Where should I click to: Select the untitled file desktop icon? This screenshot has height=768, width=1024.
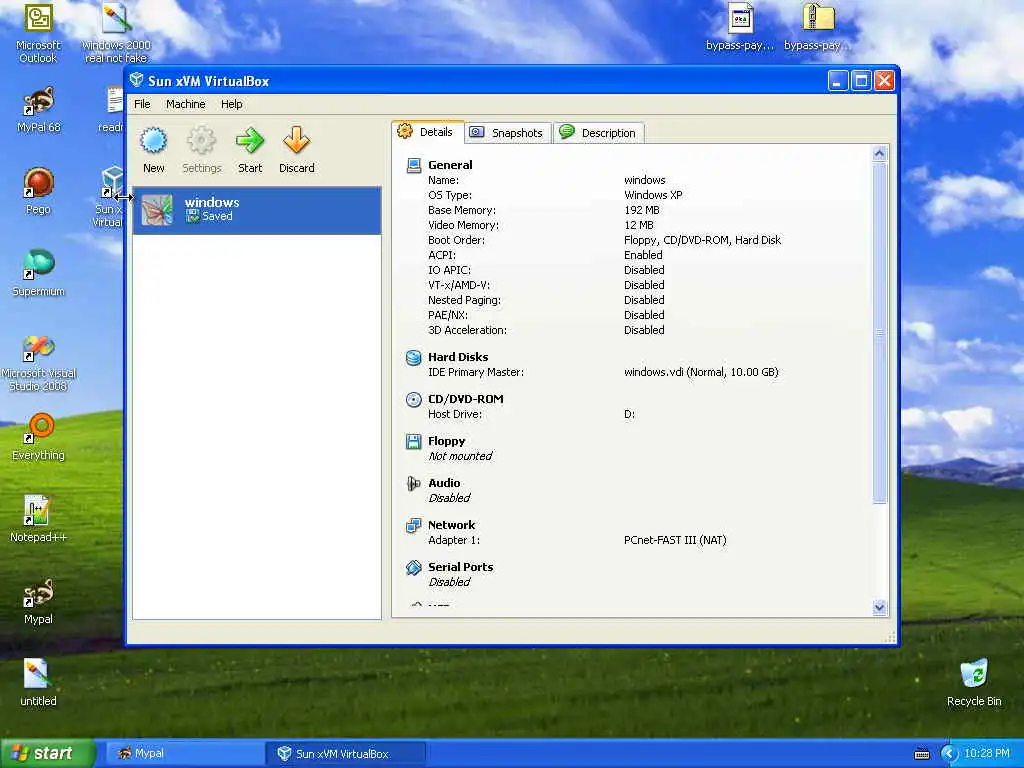click(38, 683)
